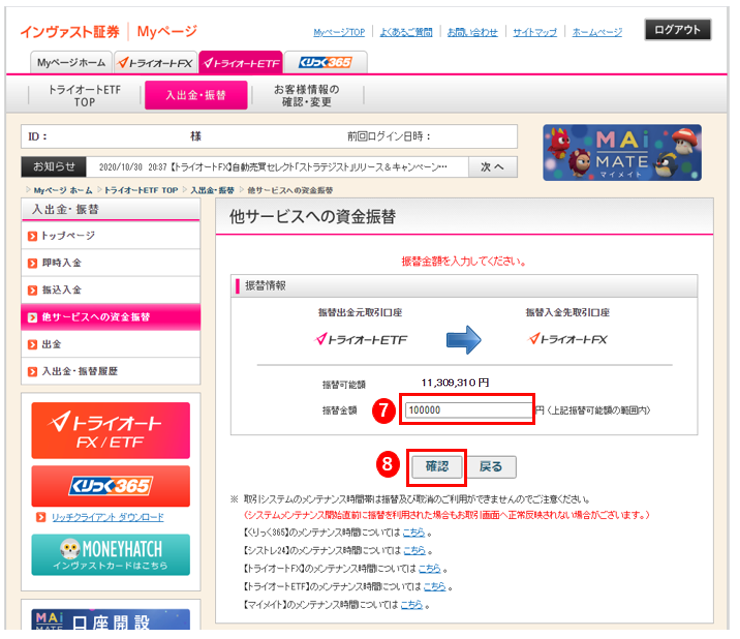This screenshot has width=740, height=639.
Task: Open トライオートETF maintenance time こちら link
Action: (435, 587)
